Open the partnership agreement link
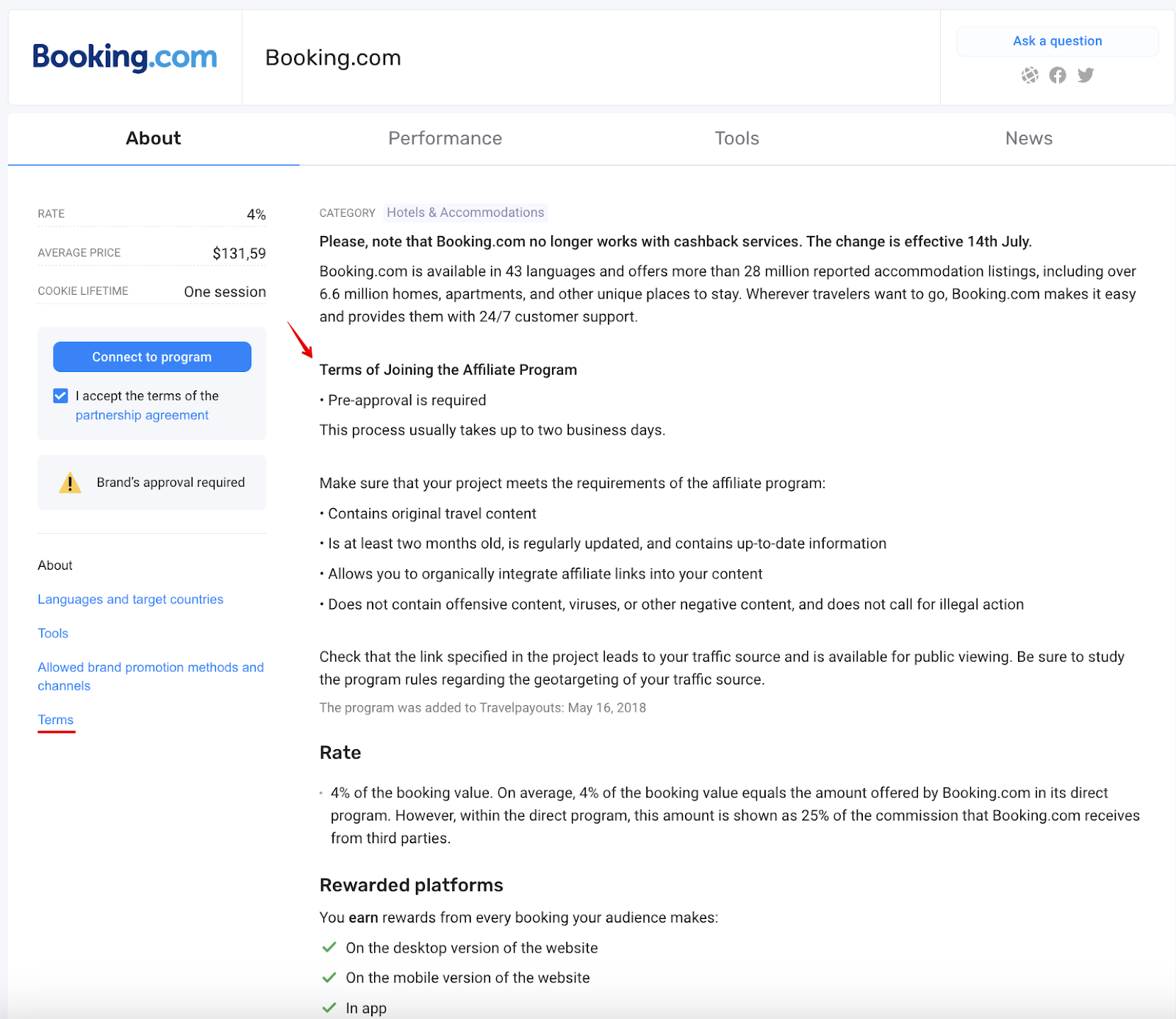This screenshot has width=1176, height=1019. pos(142,415)
